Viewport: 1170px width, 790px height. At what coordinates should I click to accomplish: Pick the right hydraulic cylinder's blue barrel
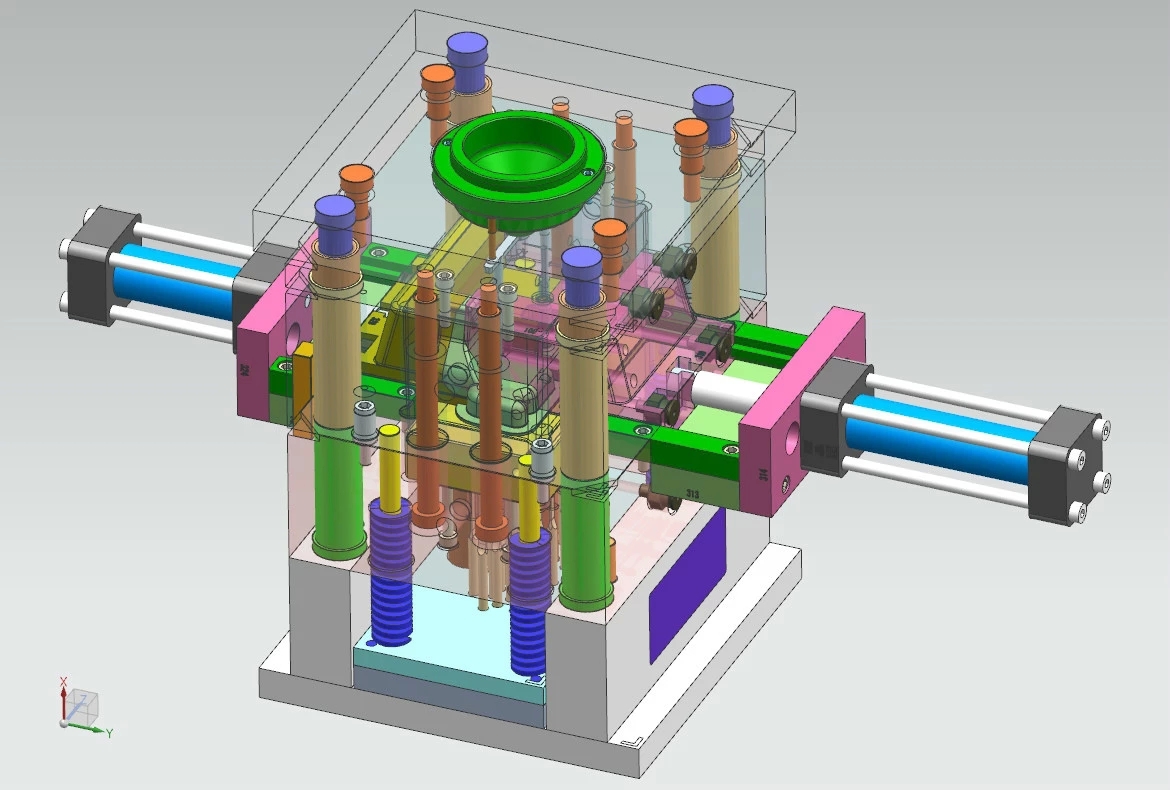pos(942,438)
